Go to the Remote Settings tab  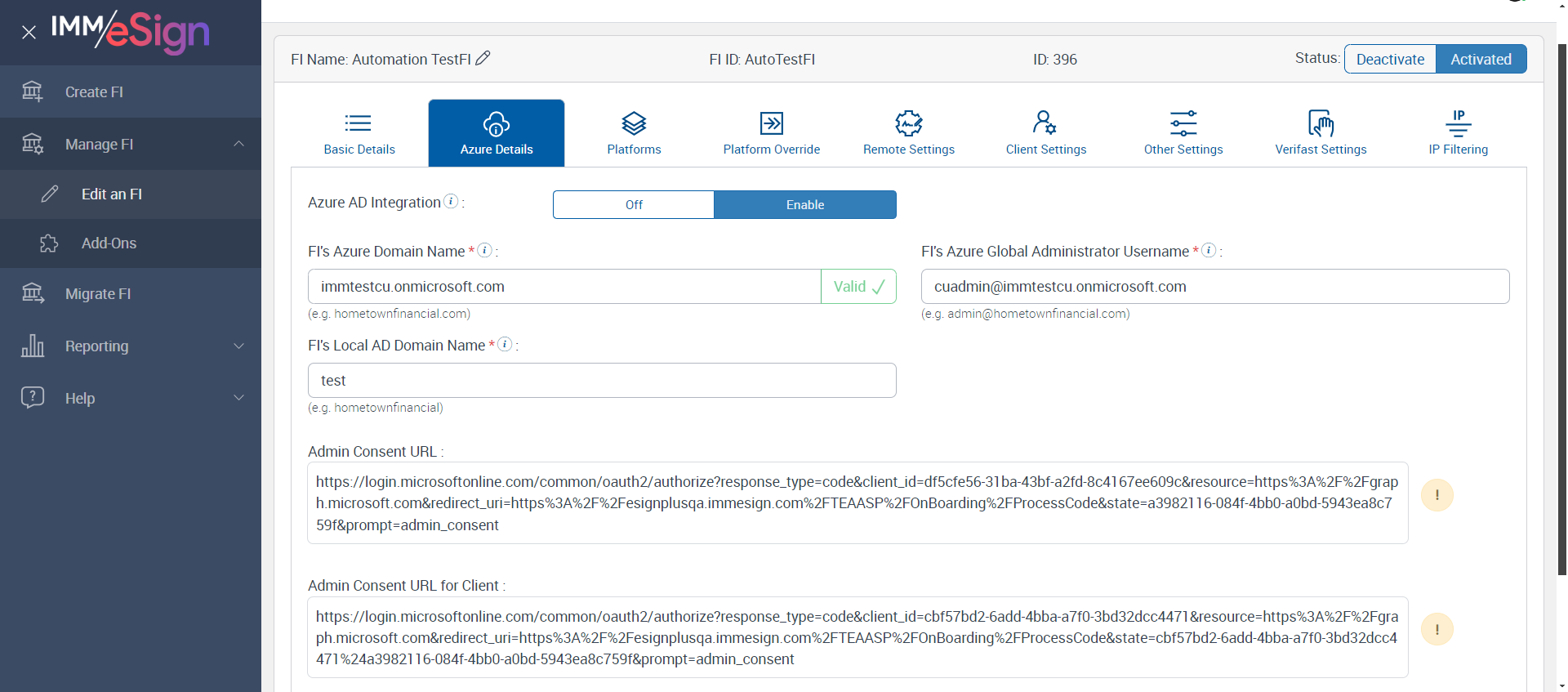909,133
